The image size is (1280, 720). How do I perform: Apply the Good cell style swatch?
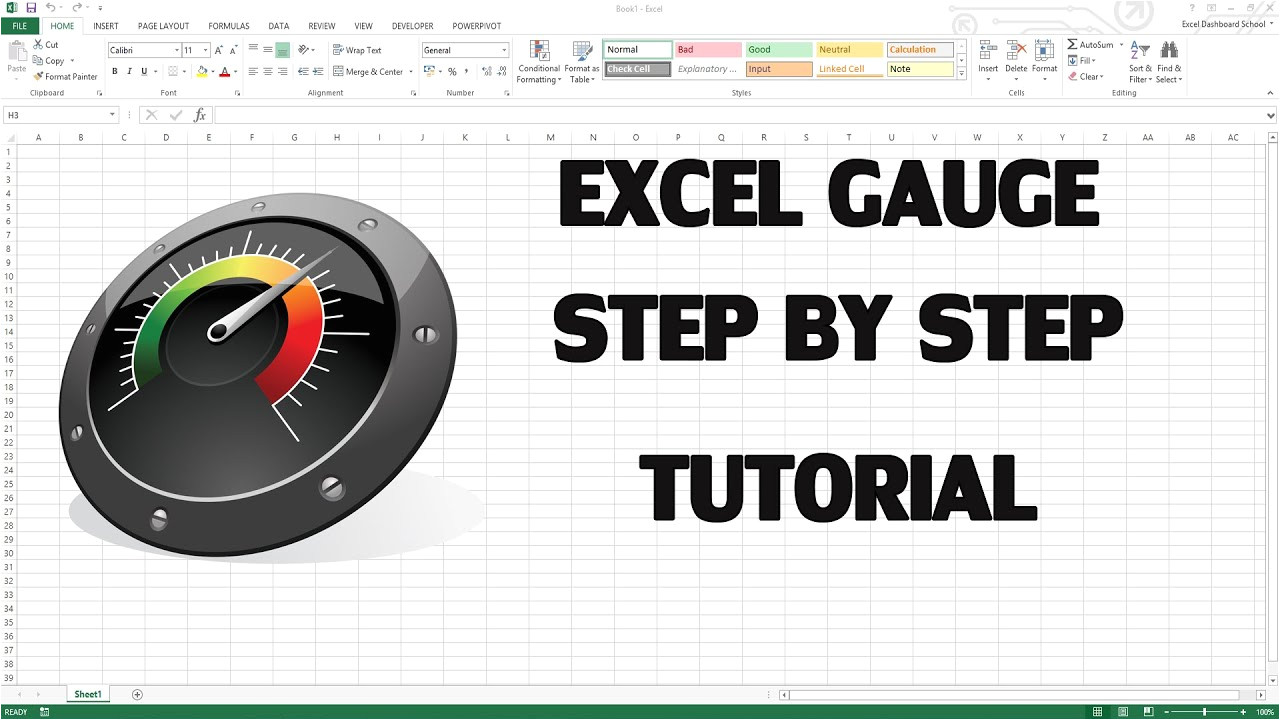tap(779, 50)
